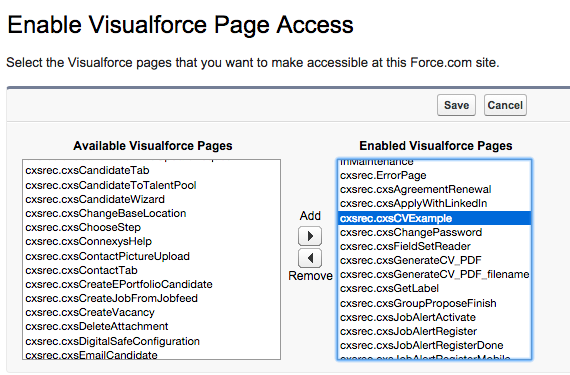570x375 pixels.
Task: Choose cxsrec.cxsGenerateCV_PDF entry
Action: coord(434,261)
